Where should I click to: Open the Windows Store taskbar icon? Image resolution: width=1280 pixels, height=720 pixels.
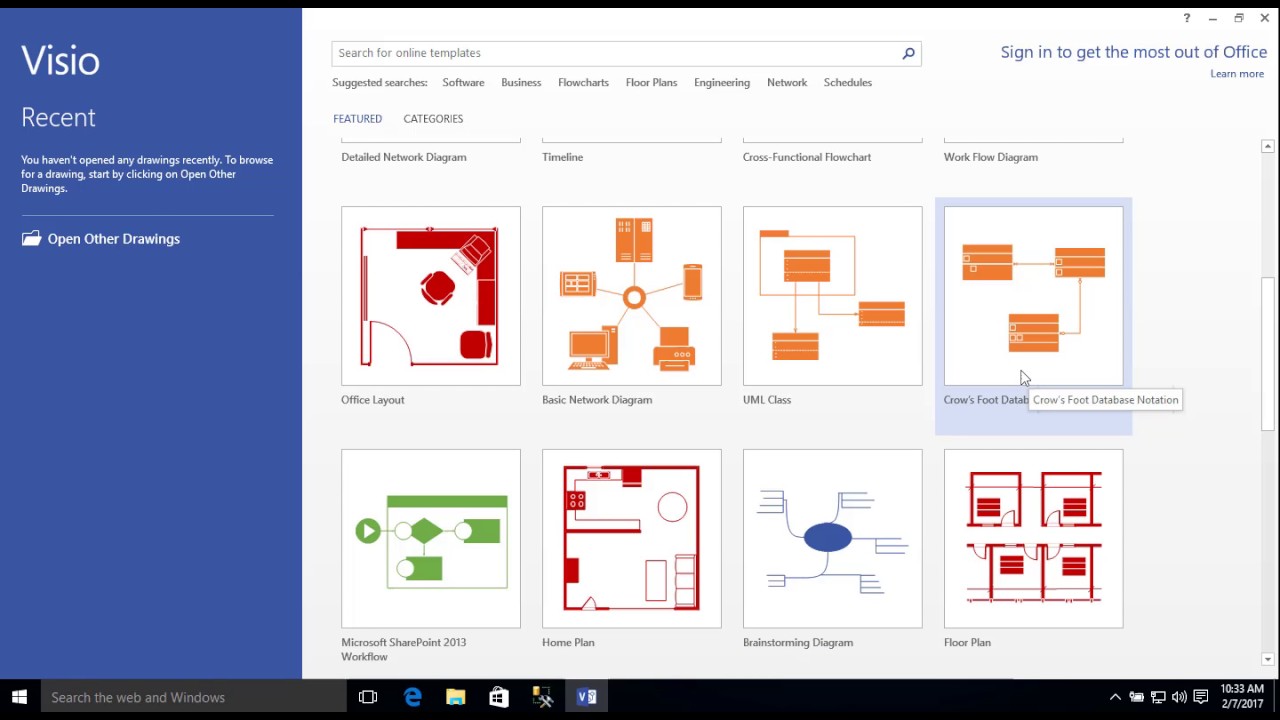click(499, 697)
